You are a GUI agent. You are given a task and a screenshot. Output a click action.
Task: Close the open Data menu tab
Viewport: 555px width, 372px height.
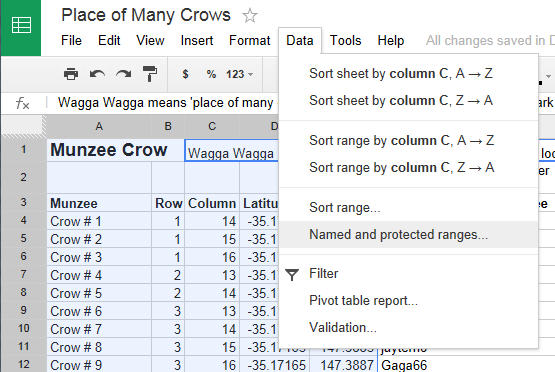point(300,40)
